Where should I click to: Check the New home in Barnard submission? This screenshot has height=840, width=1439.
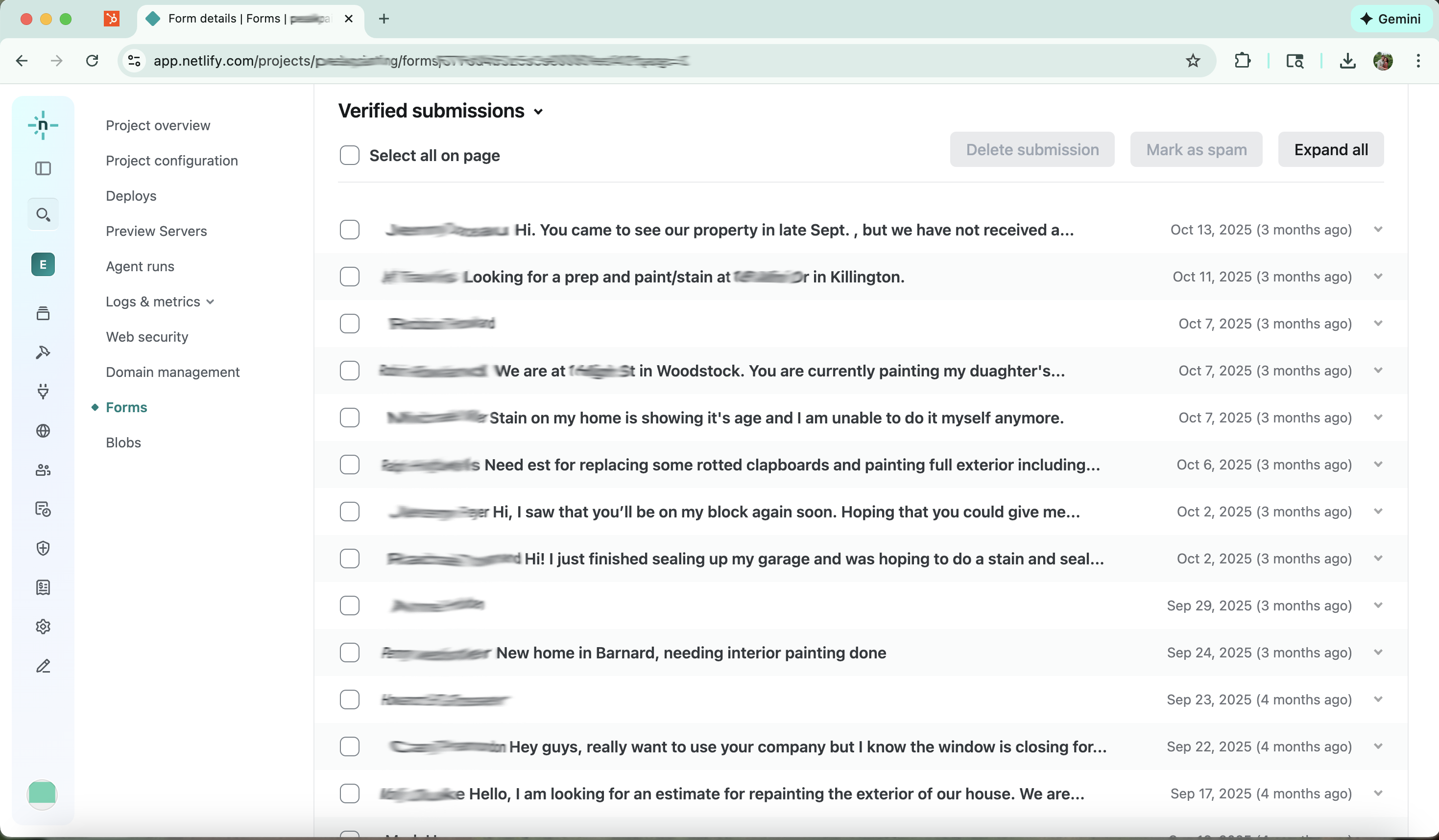coord(350,653)
